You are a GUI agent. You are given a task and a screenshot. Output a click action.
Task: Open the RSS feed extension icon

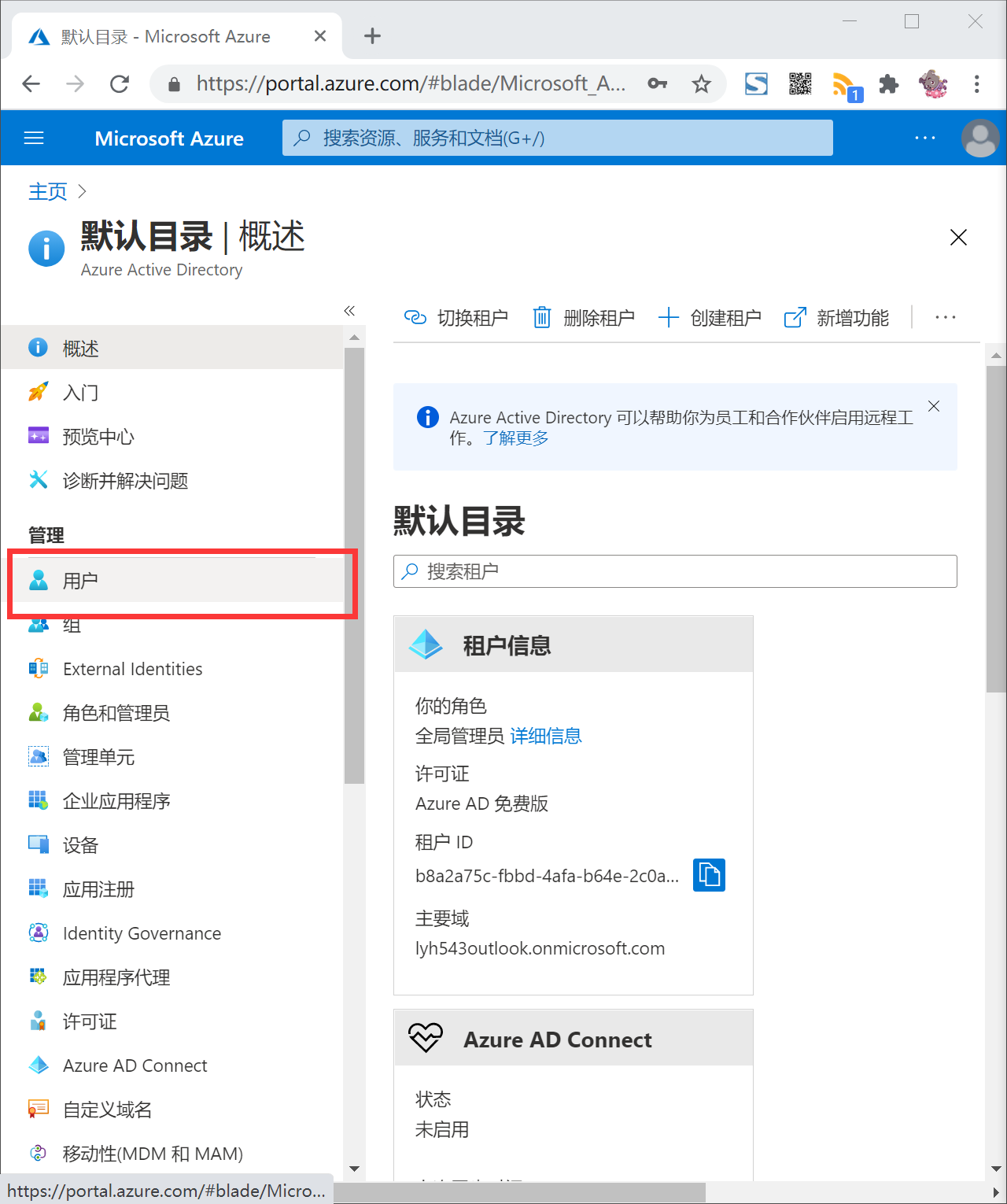coord(846,85)
